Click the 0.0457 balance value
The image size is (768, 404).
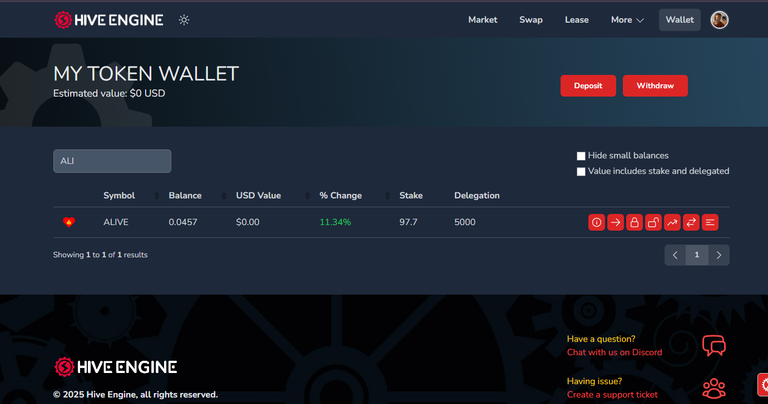pos(183,222)
